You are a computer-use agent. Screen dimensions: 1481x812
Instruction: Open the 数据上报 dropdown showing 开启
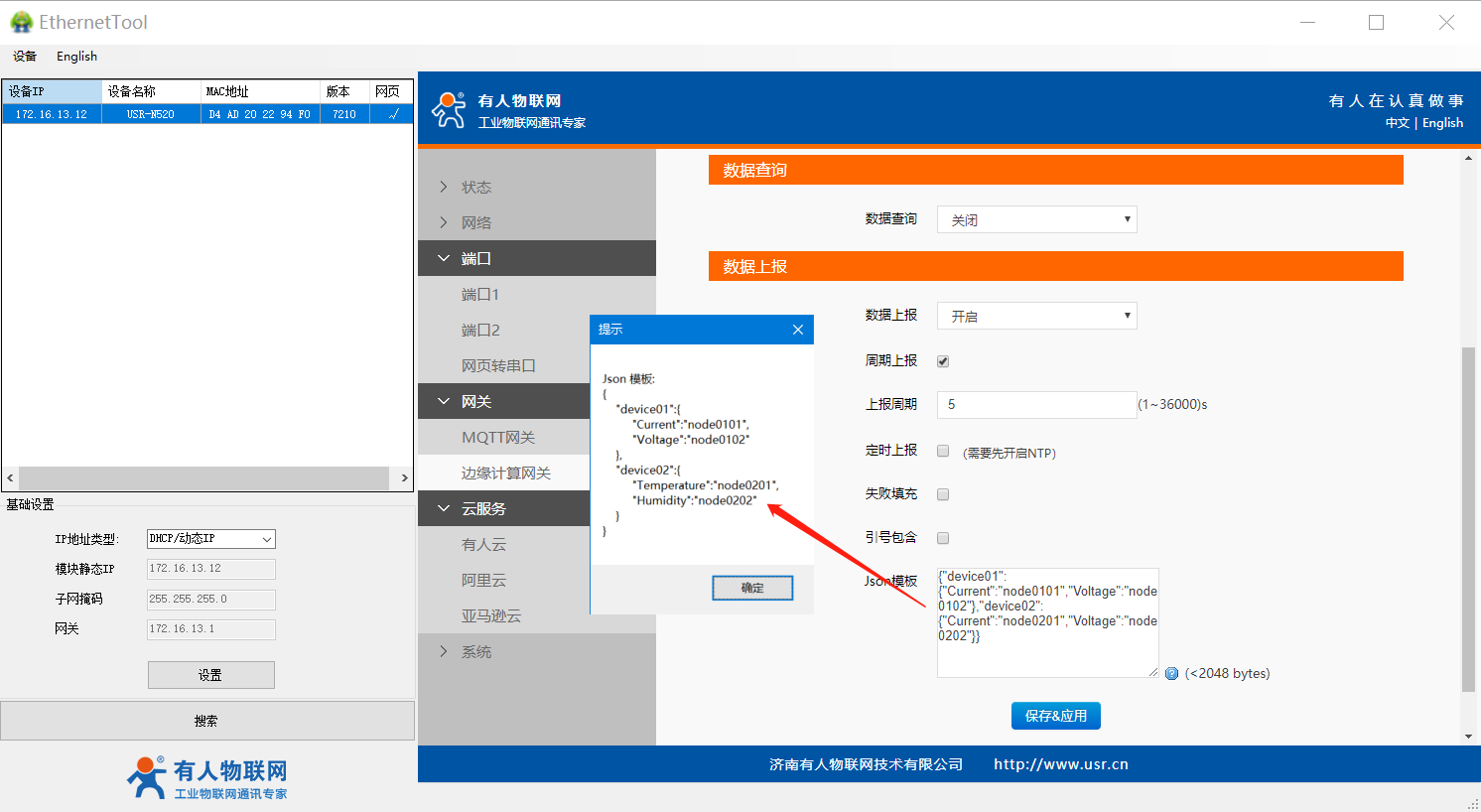1036,316
